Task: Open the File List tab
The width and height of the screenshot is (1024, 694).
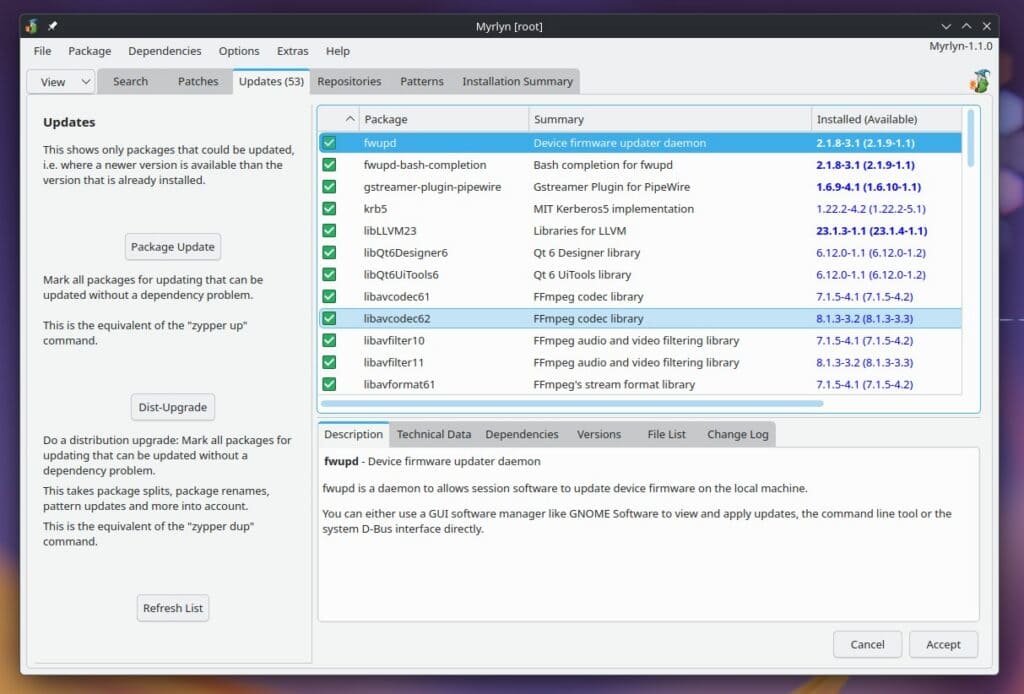Action: click(667, 435)
